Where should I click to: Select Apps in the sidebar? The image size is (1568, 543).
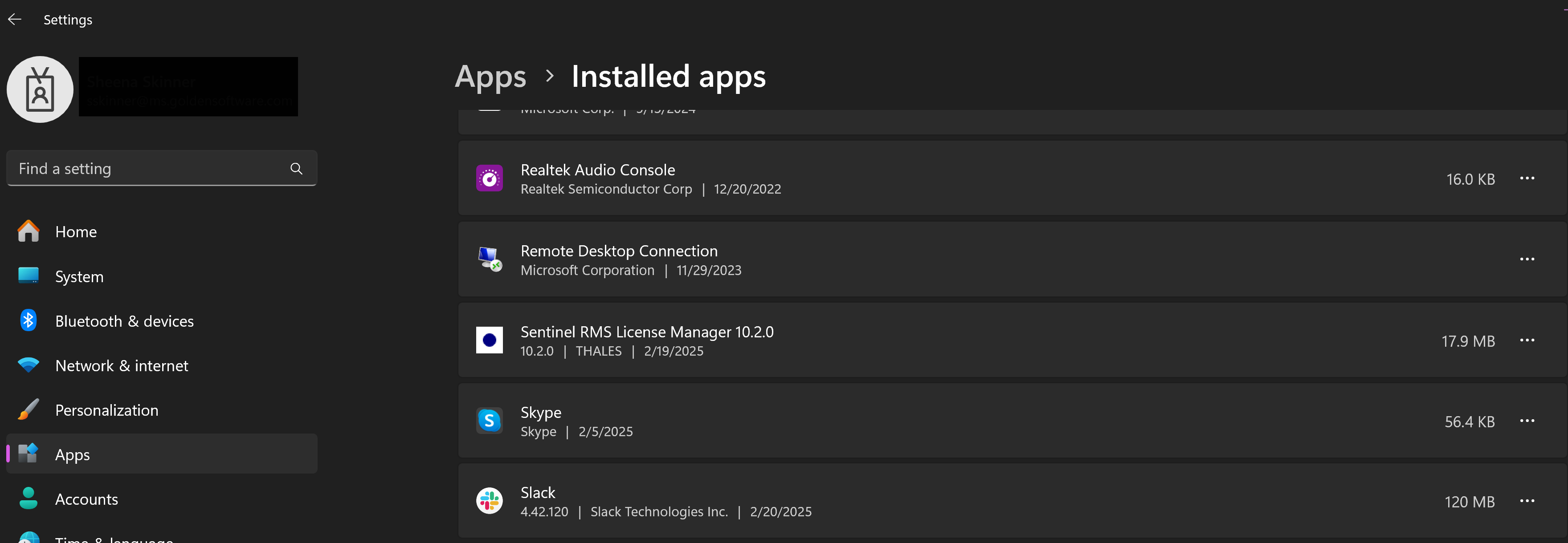(161, 454)
